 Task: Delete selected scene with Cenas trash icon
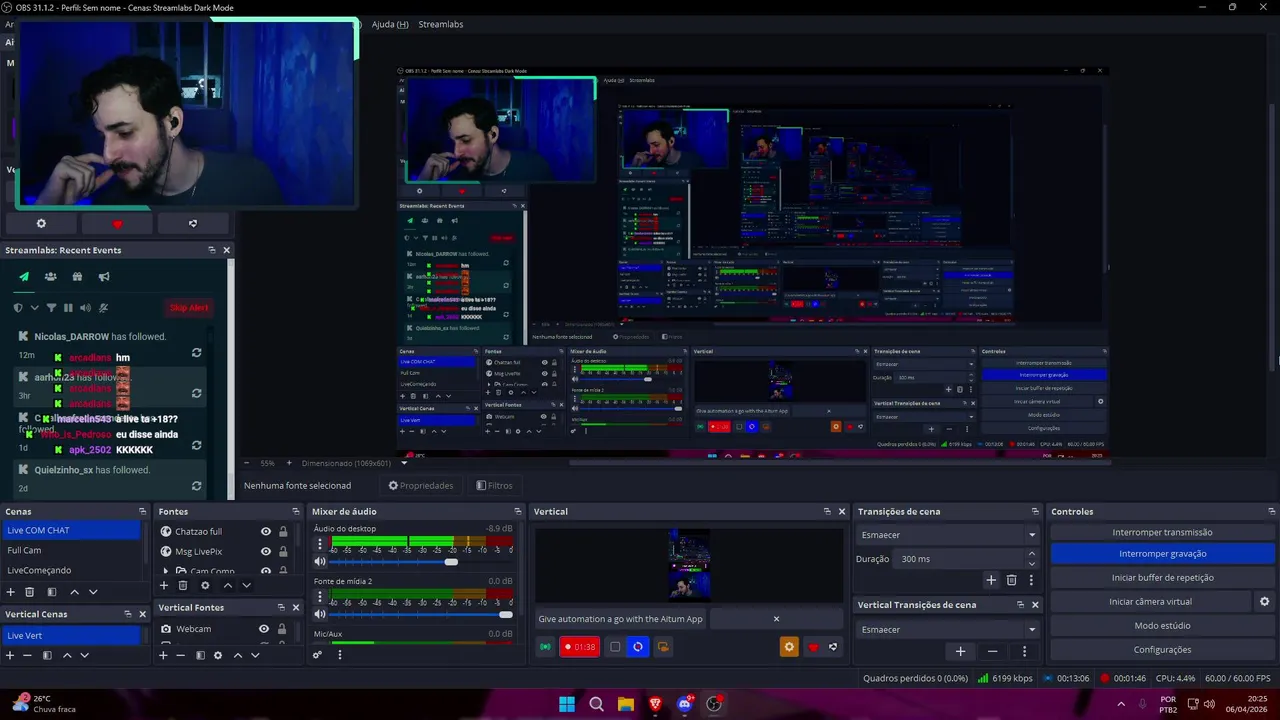coord(29,592)
